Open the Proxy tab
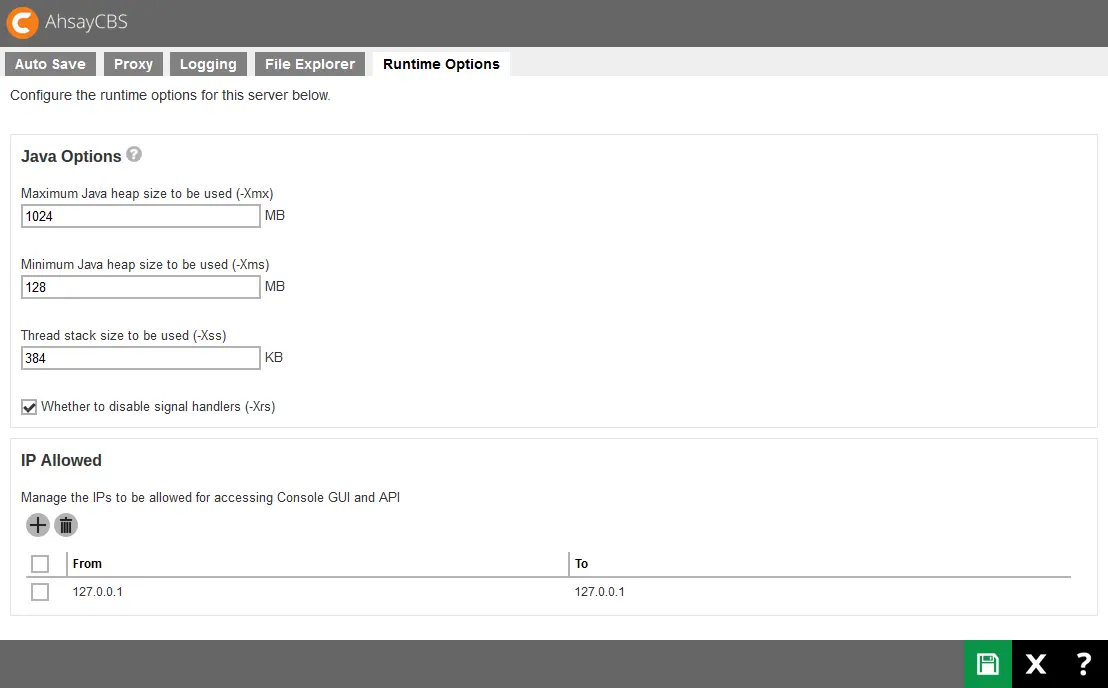1108x688 pixels. coord(133,63)
